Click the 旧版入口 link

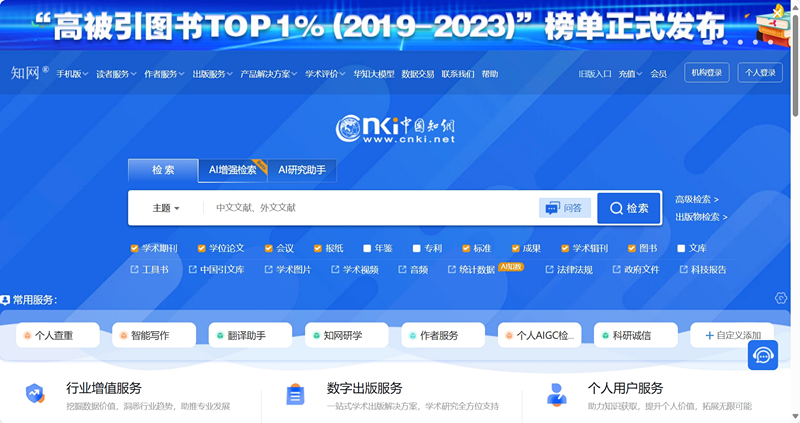tap(595, 74)
